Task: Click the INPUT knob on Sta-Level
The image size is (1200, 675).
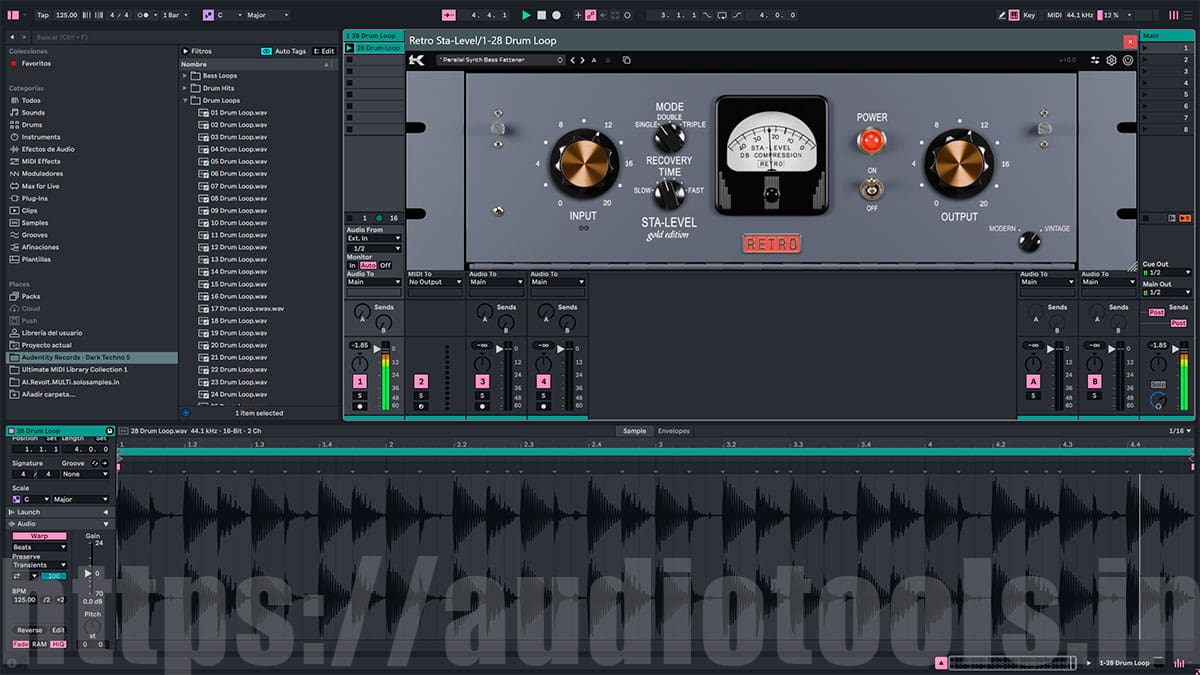Action: click(584, 164)
